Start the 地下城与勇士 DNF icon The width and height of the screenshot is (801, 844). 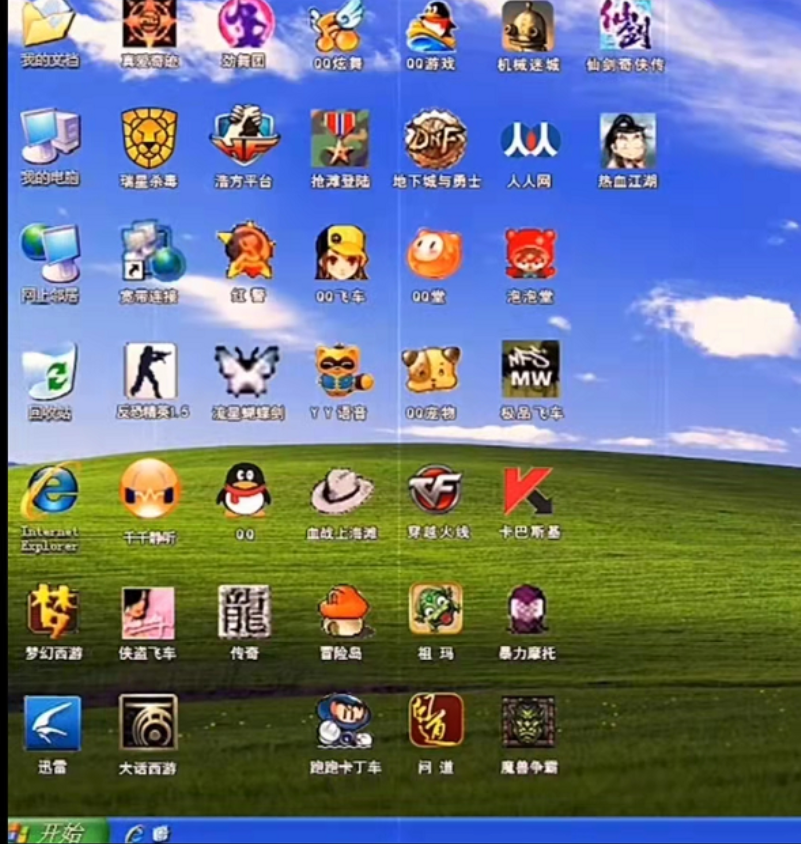435,139
